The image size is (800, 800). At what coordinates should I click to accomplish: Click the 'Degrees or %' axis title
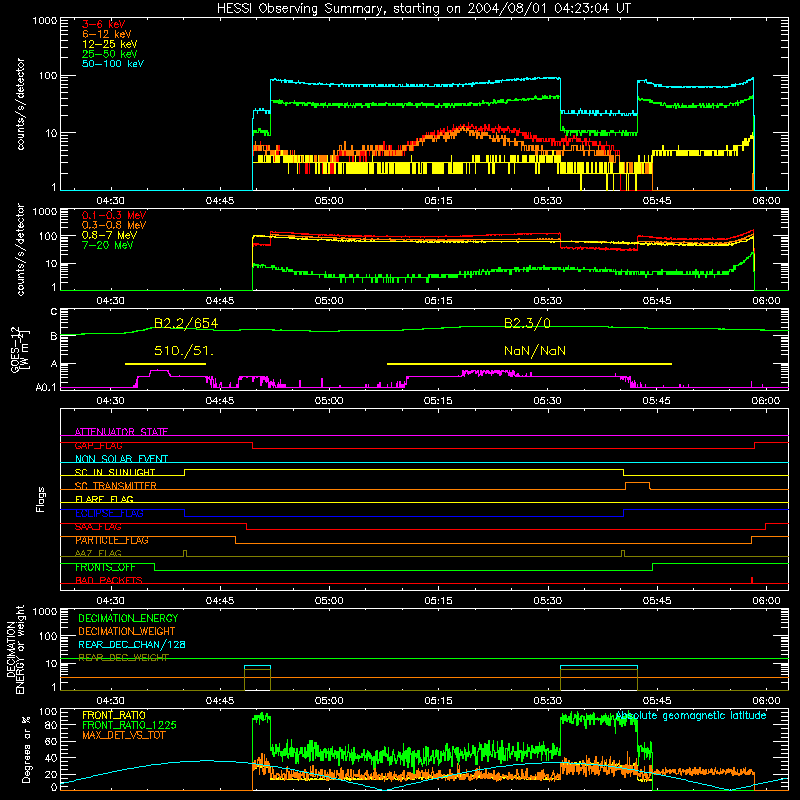26,749
